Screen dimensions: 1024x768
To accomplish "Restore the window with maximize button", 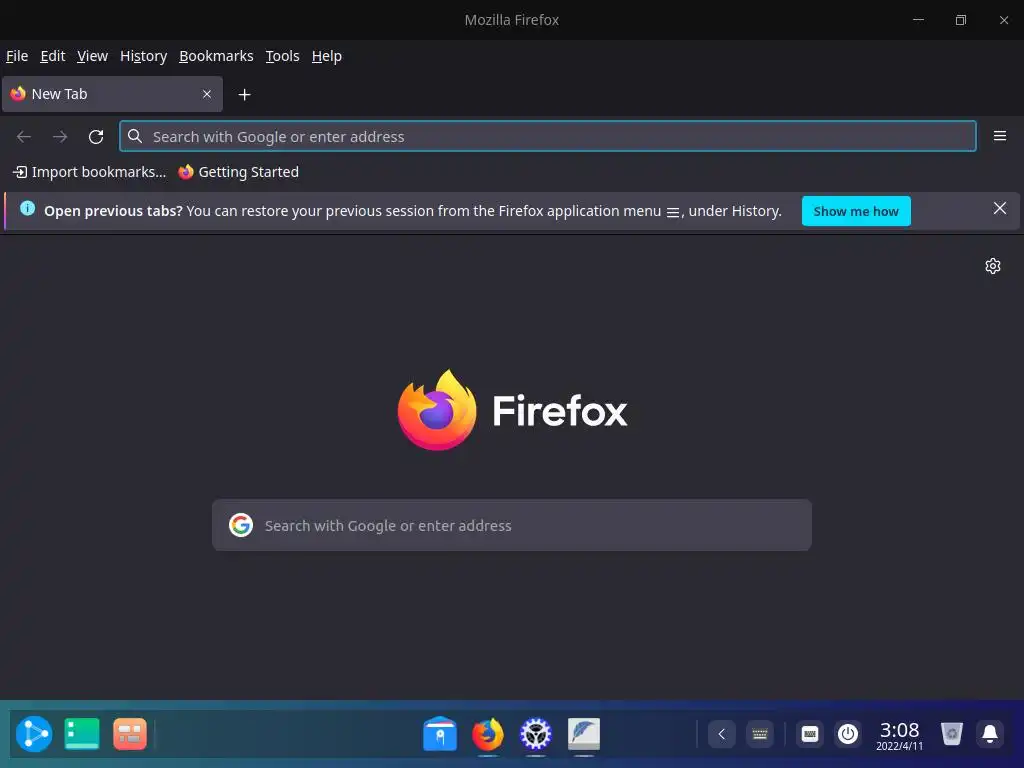I will click(961, 20).
